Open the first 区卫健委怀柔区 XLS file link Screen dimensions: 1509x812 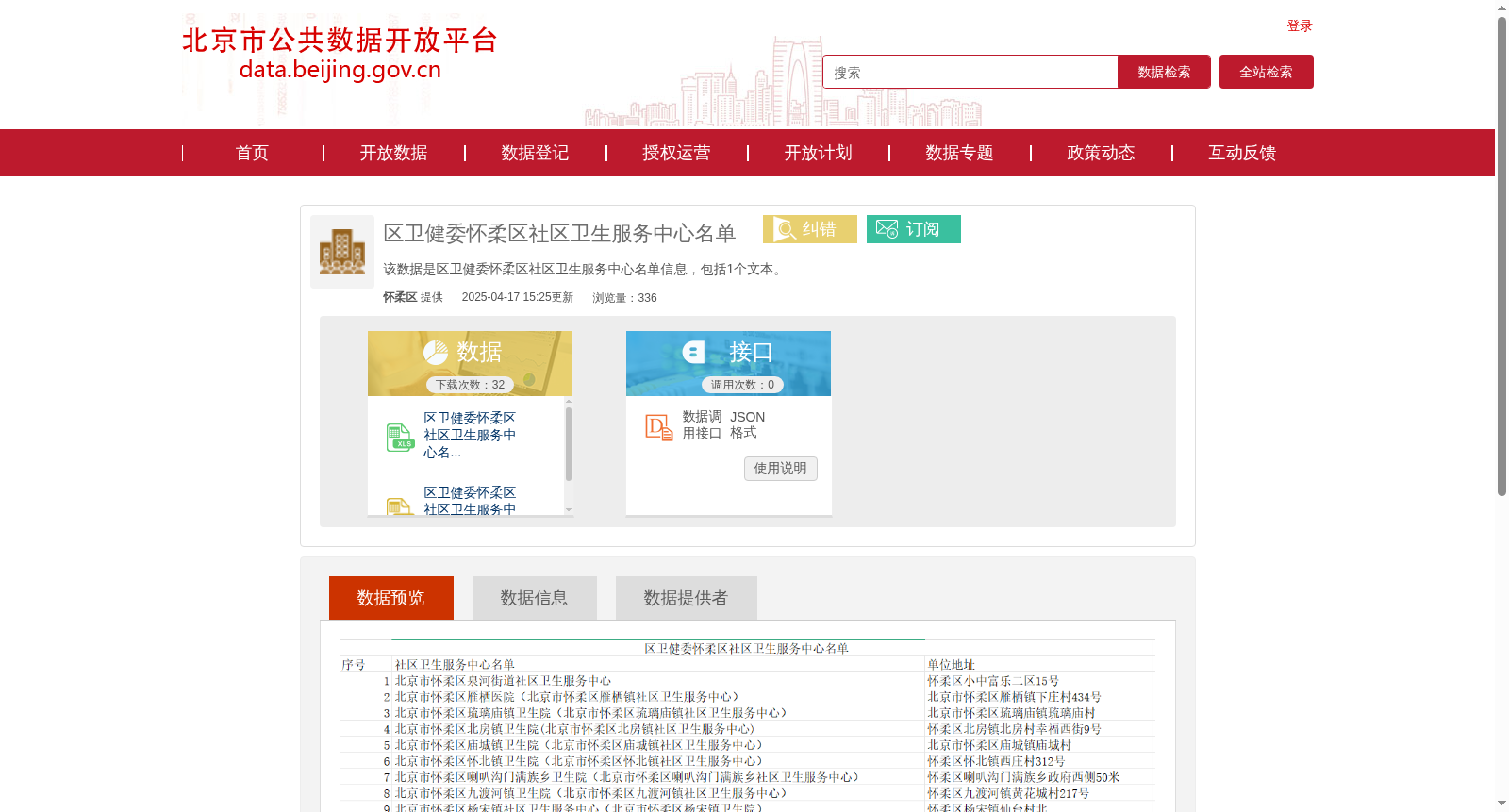[470, 435]
